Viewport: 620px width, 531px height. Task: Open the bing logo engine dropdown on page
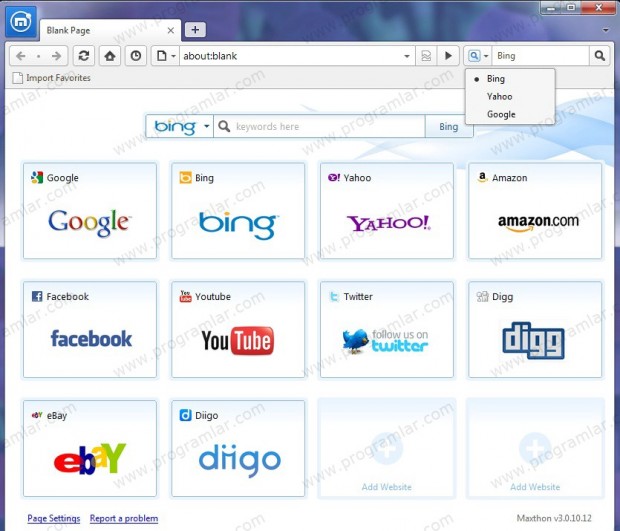[x=180, y=127]
